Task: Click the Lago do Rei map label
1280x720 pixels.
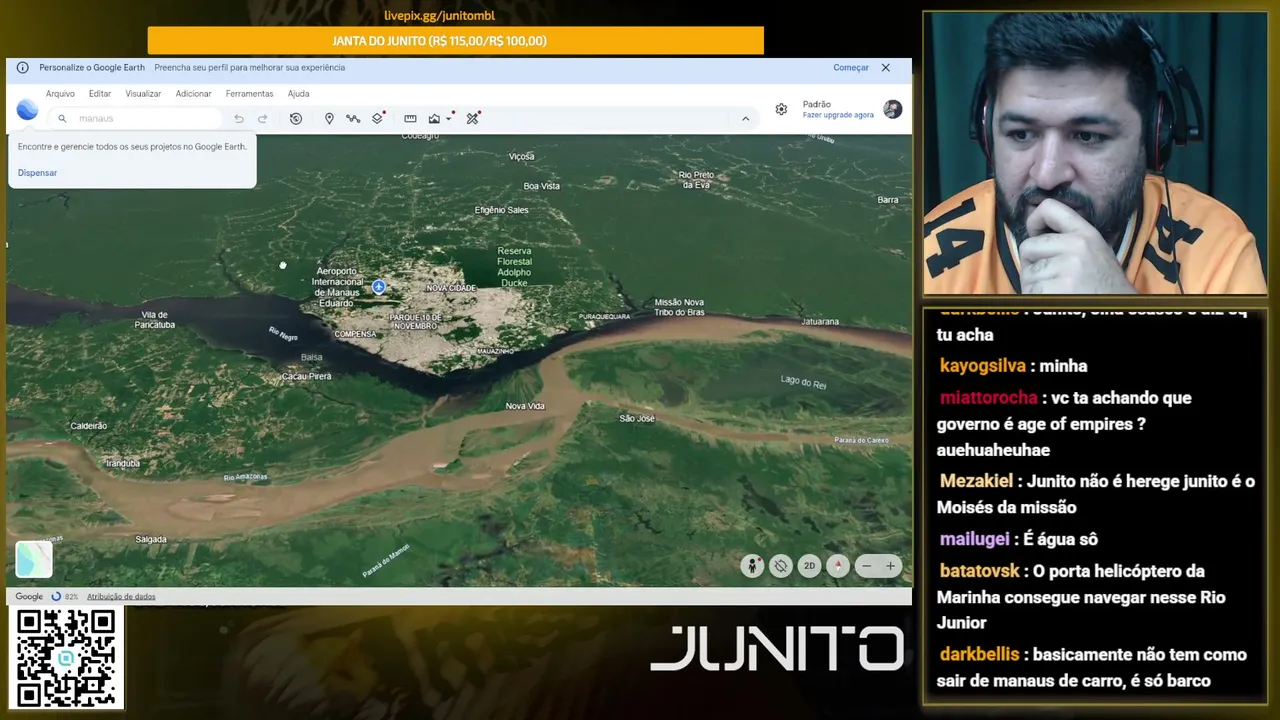Action: 804,383
